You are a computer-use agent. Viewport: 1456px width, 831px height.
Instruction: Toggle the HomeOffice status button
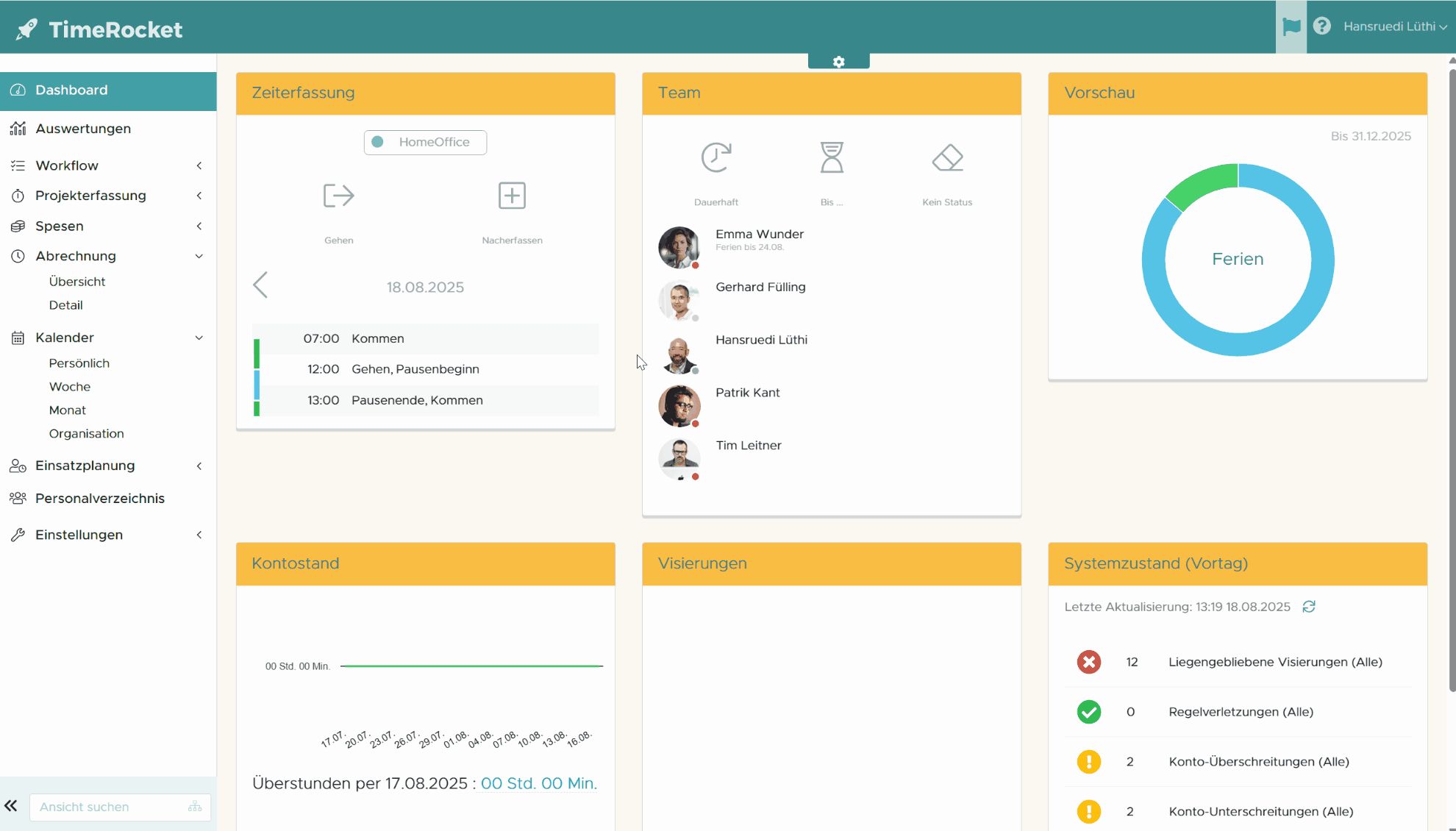pos(425,142)
